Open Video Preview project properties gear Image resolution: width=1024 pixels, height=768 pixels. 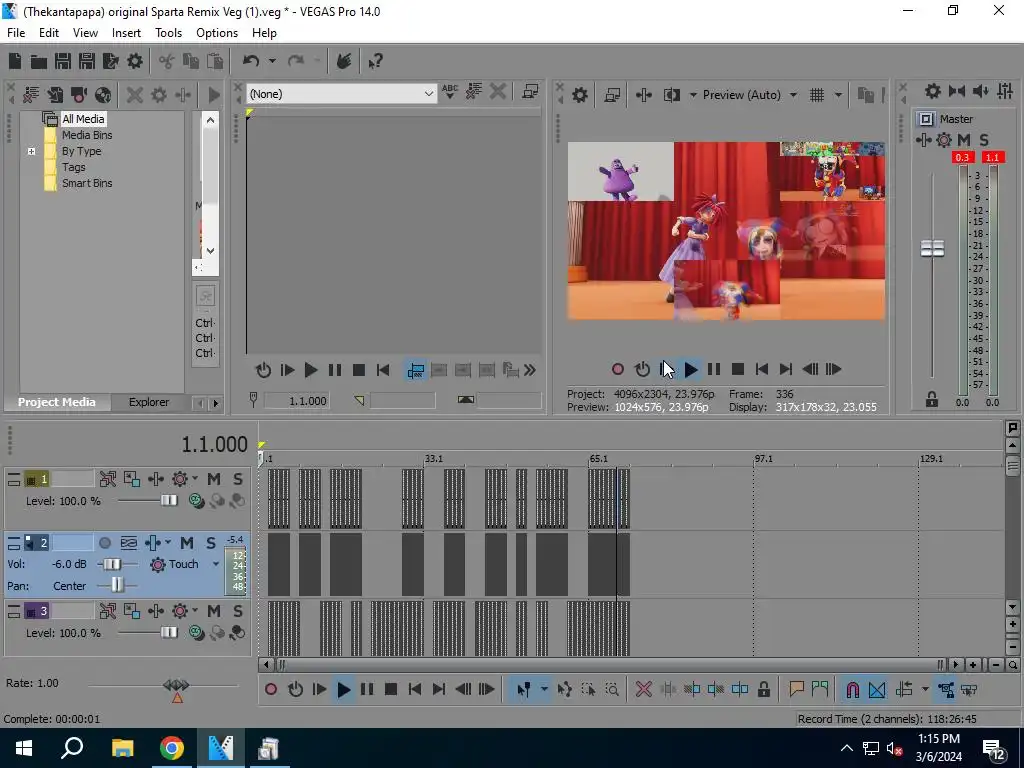580,95
